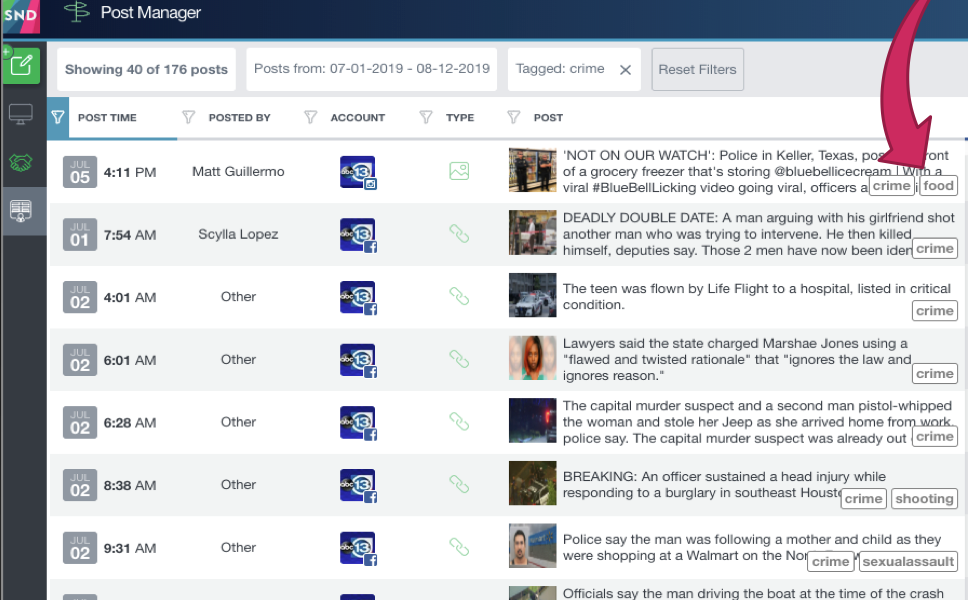Open thumbnail of Deadly Double Date post
968x600 pixels.
tap(532, 233)
